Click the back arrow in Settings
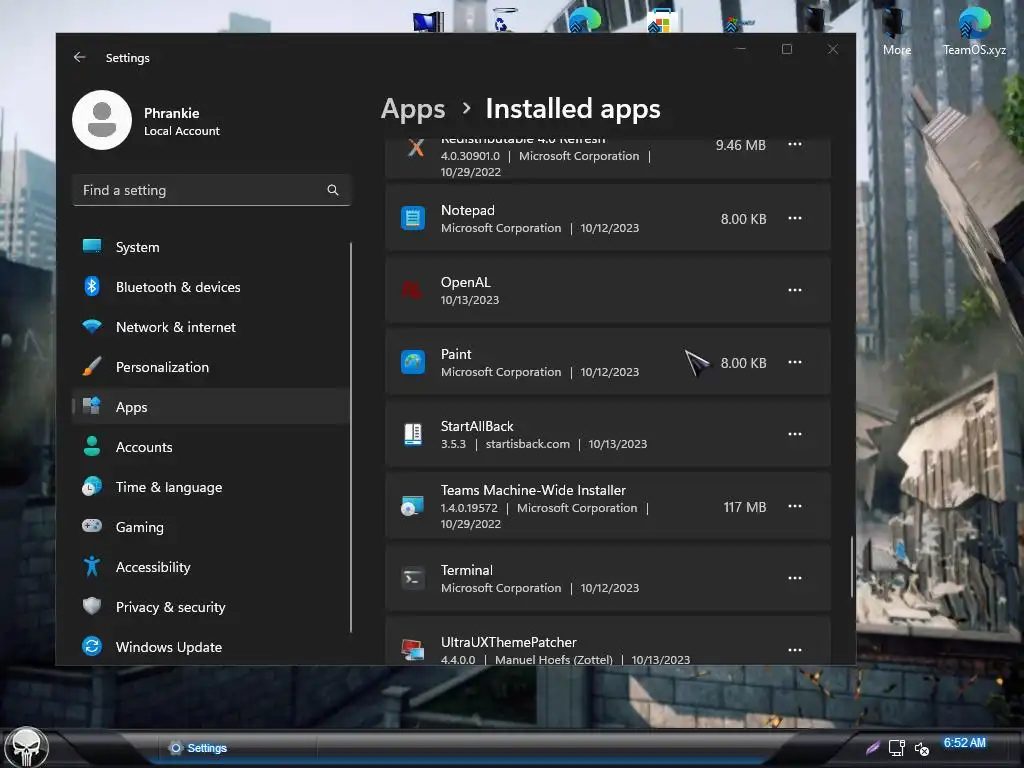The height and width of the screenshot is (768, 1024). pos(80,57)
